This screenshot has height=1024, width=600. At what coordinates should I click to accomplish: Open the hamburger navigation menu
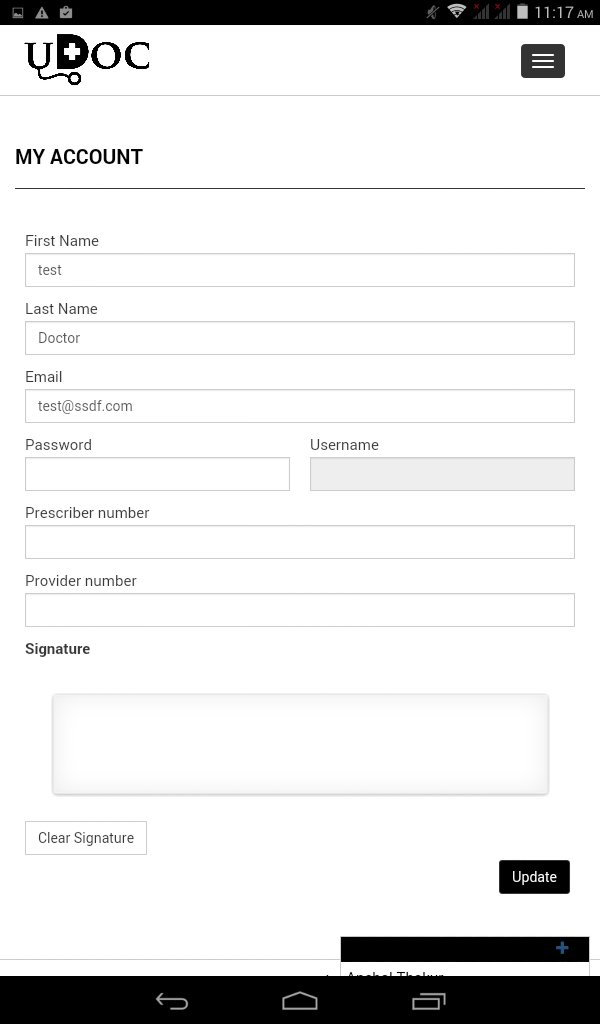(543, 61)
